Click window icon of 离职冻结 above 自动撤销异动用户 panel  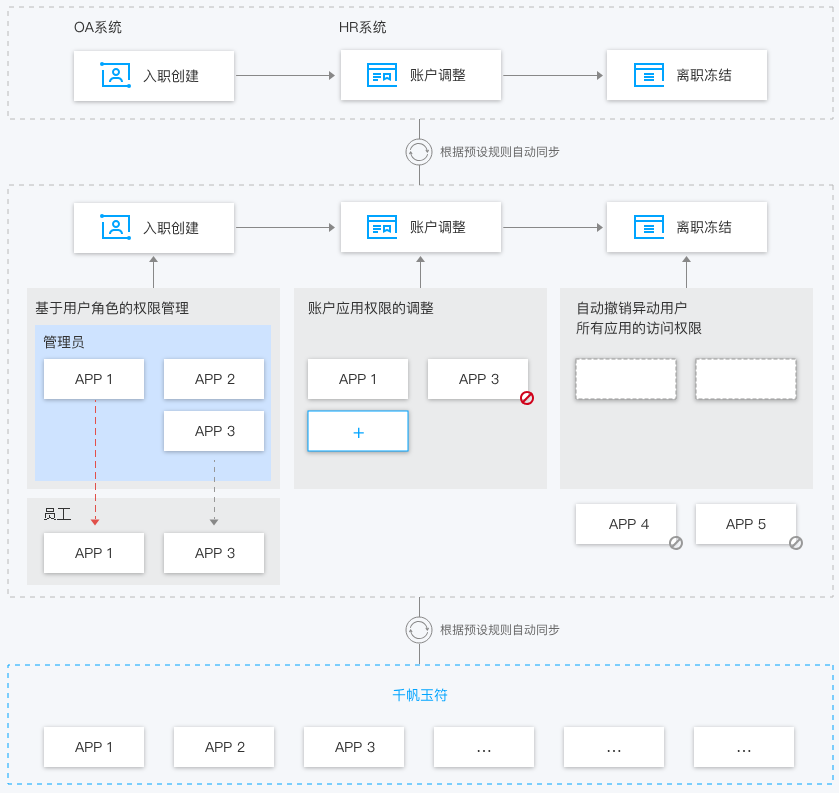(649, 227)
